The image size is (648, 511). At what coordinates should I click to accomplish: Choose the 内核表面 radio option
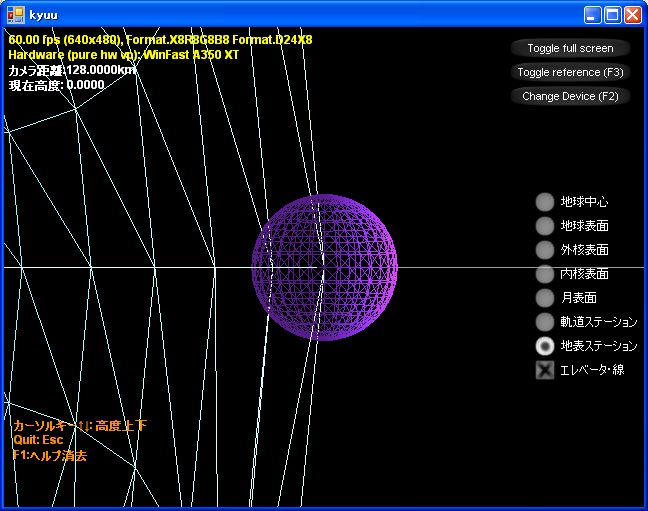(x=545, y=274)
